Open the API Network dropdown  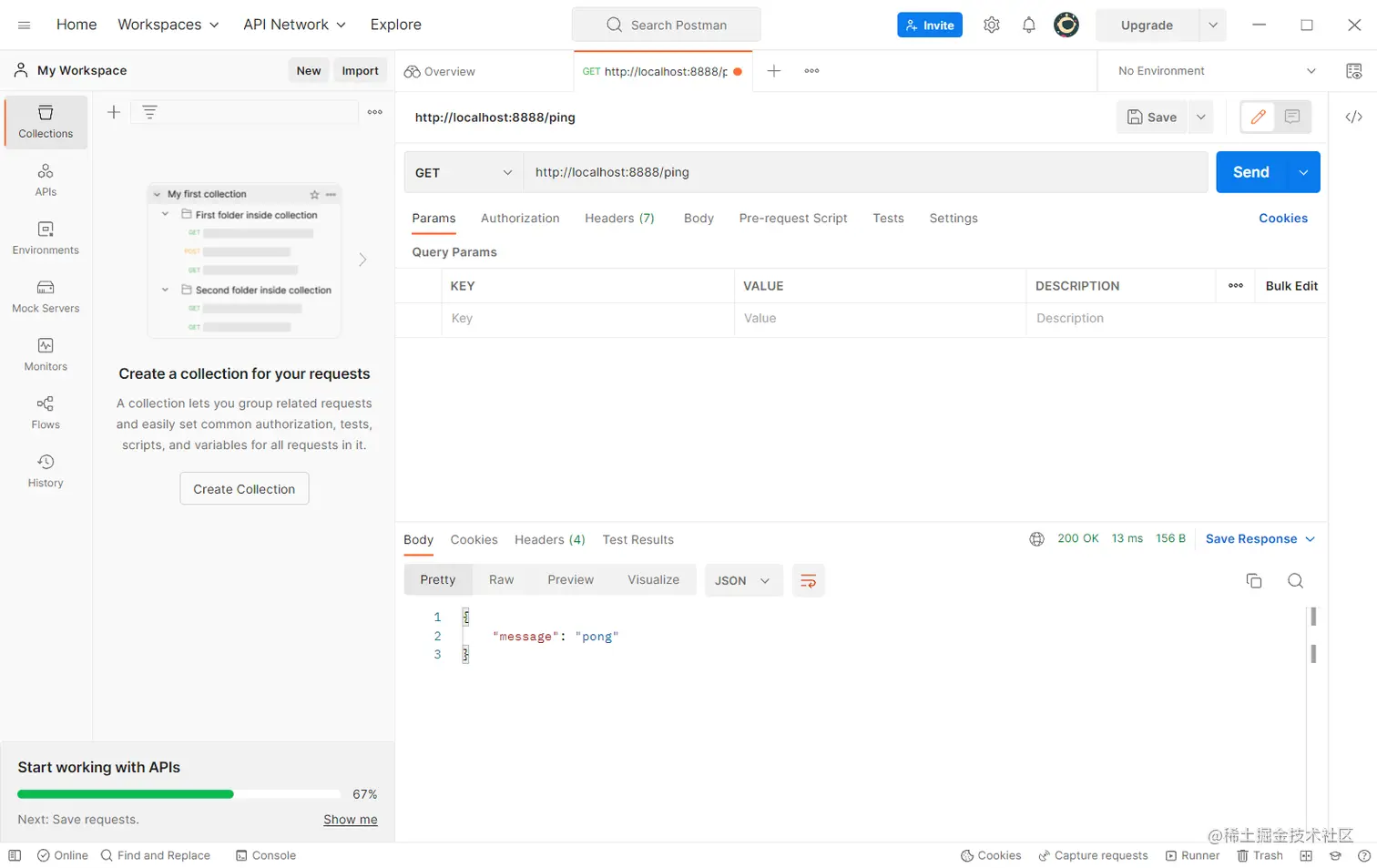coord(295,26)
